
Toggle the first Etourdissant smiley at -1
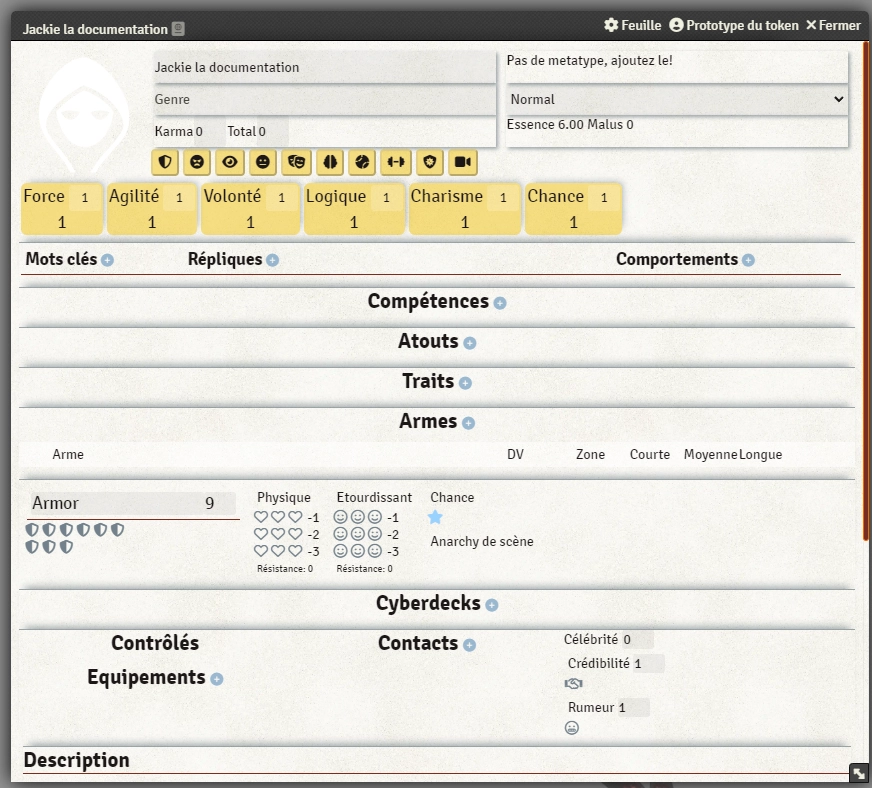(341, 517)
